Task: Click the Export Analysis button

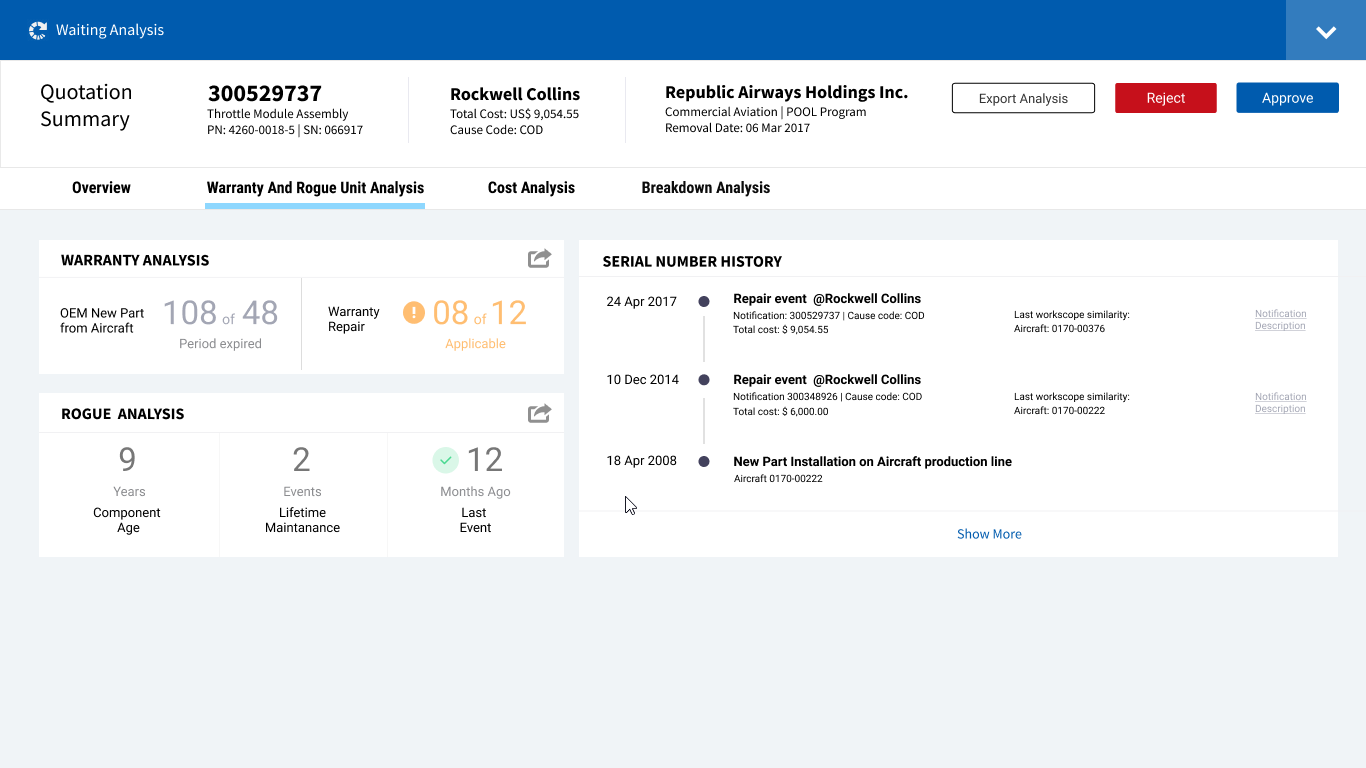Action: pos(1023,98)
